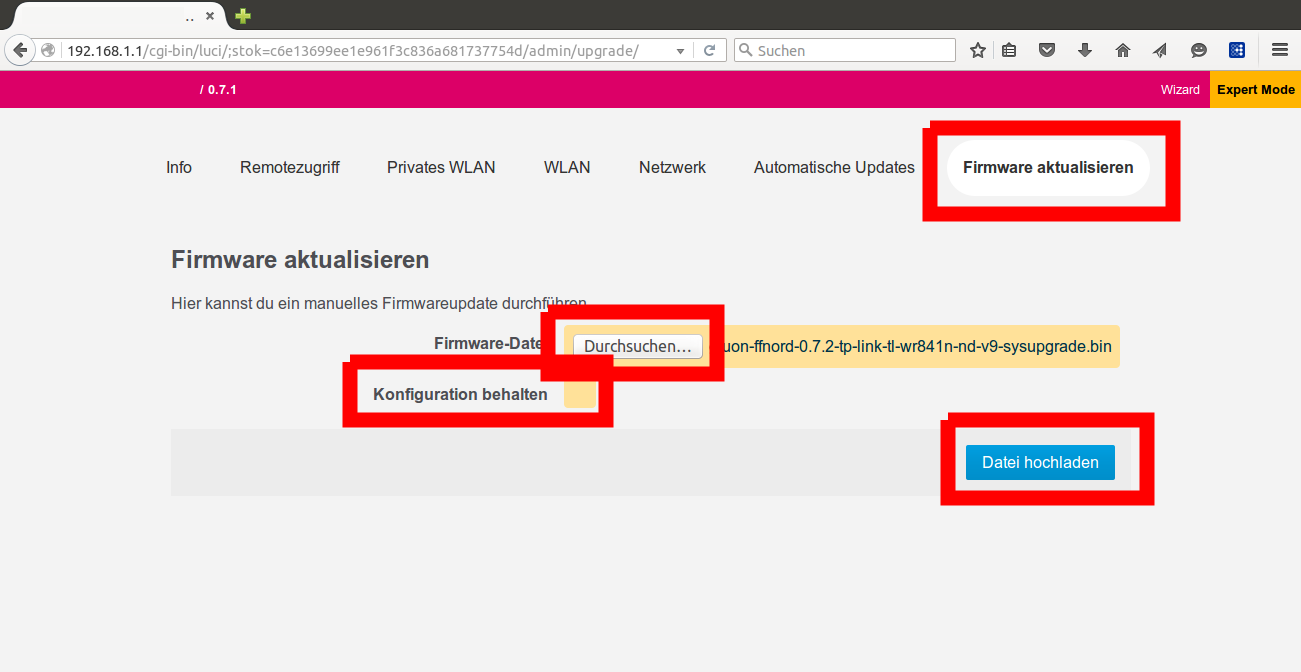This screenshot has height=672, width=1301.
Task: Save page to Pocket icon
Action: click(1047, 50)
